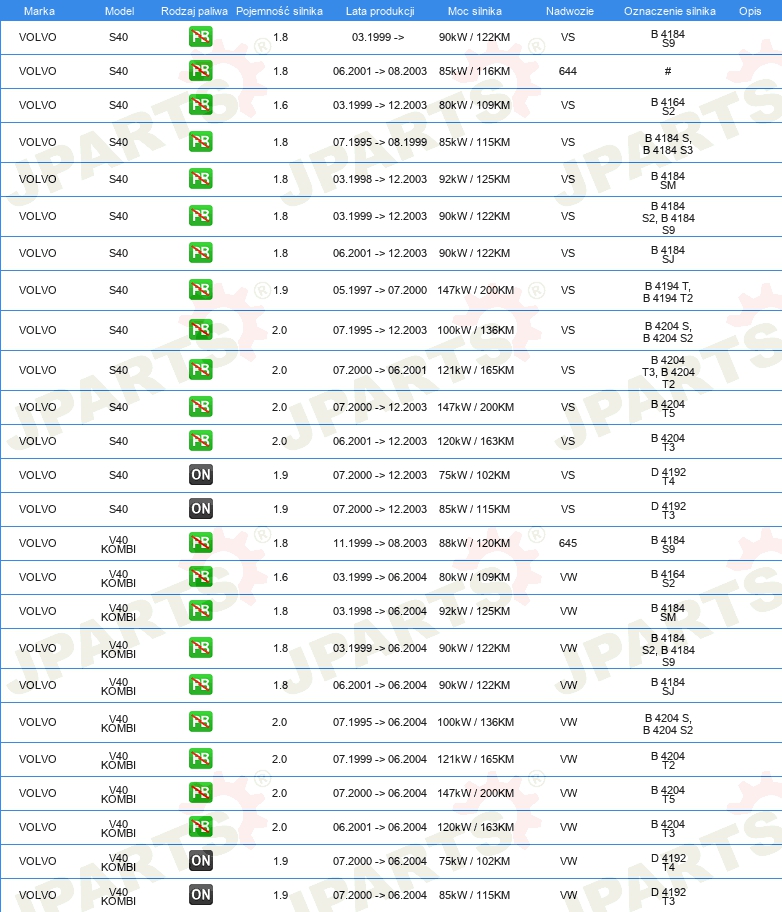Image resolution: width=782 pixels, height=912 pixels.
Task: Click the Model column header
Action: pos(119,11)
